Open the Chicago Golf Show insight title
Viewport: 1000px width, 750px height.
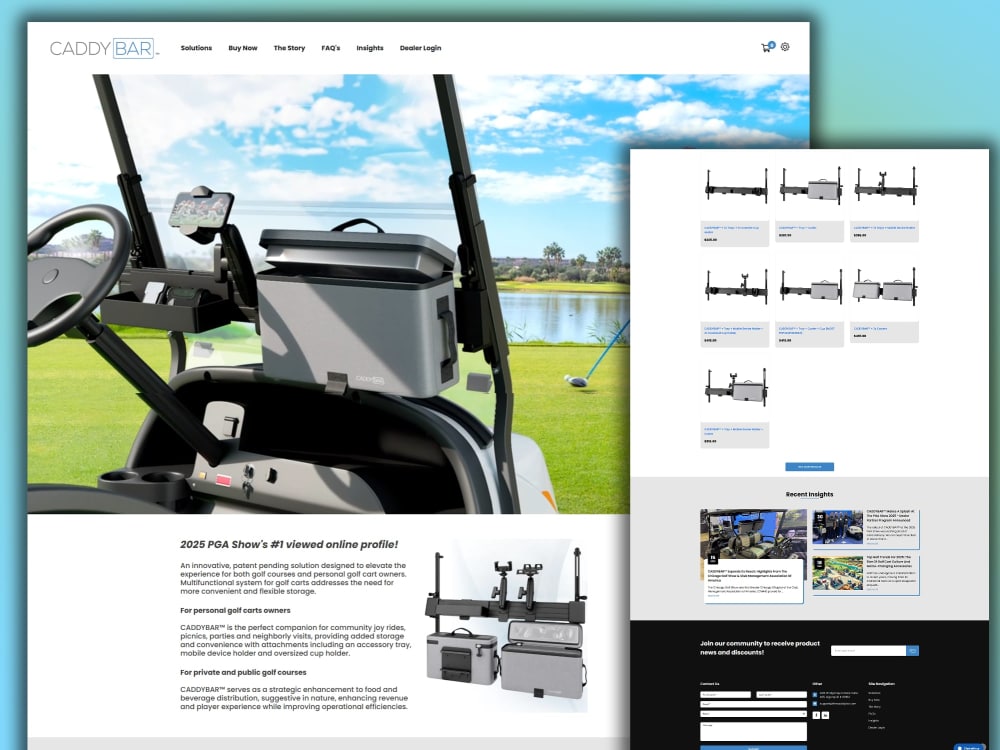pos(747,576)
